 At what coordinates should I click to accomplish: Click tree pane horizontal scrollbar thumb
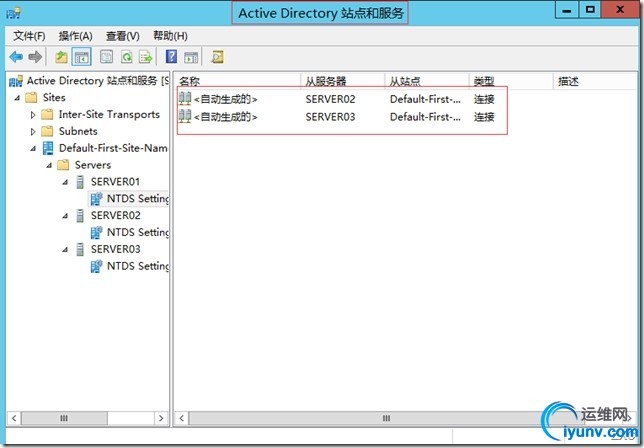(x=64, y=418)
